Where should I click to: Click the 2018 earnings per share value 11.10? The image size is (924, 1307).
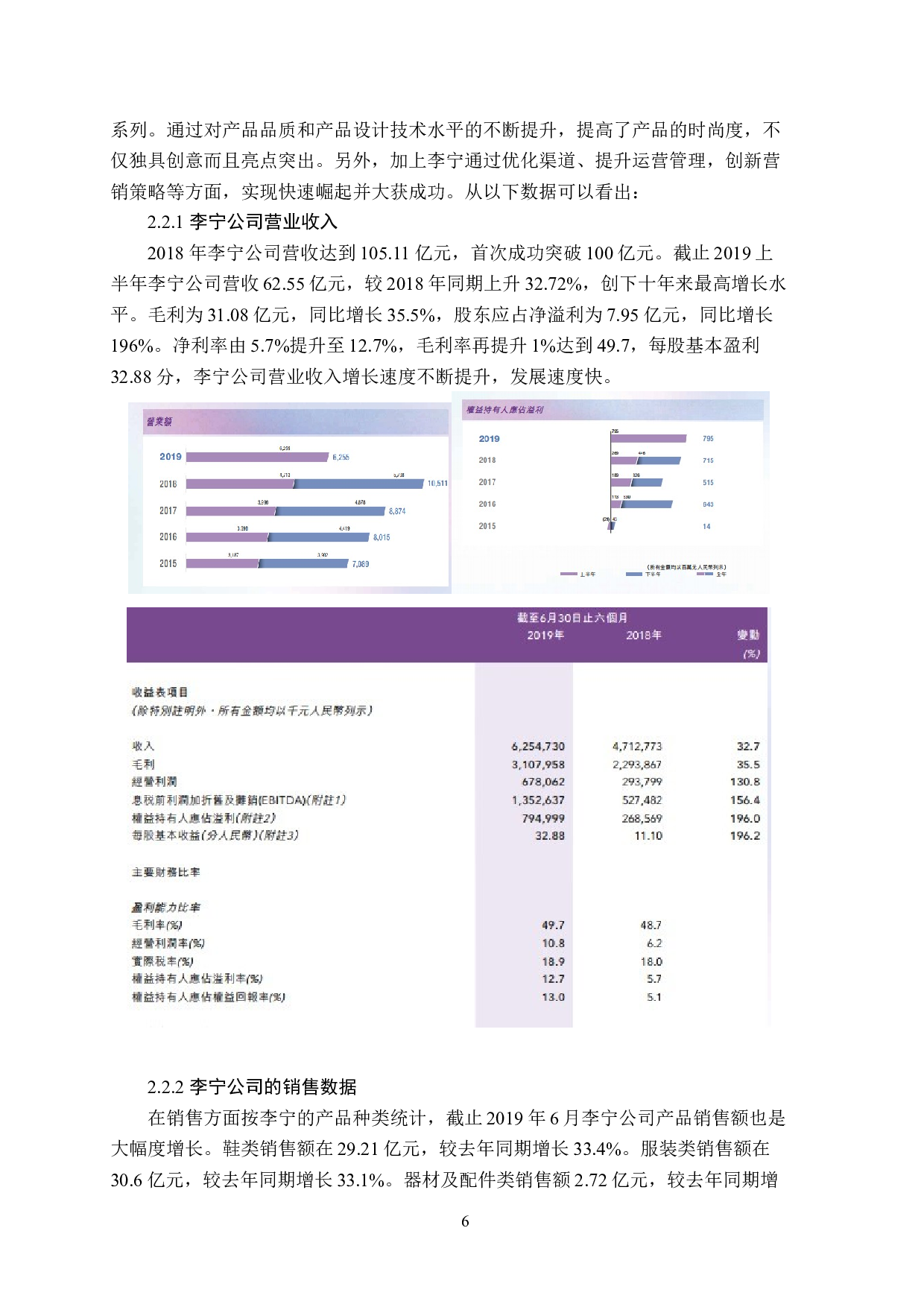tap(648, 836)
